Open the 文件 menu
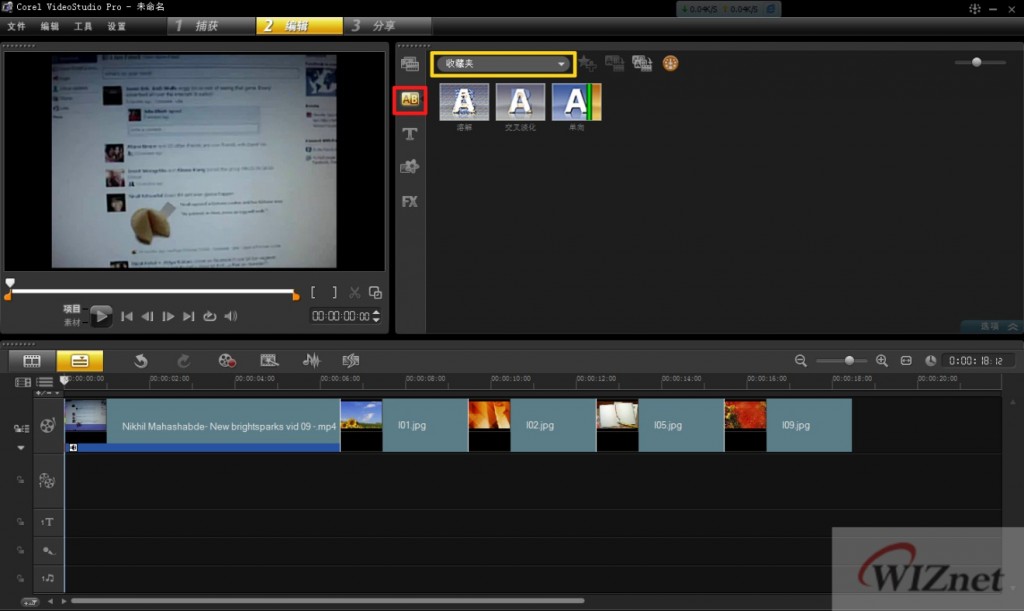 click(x=16, y=26)
